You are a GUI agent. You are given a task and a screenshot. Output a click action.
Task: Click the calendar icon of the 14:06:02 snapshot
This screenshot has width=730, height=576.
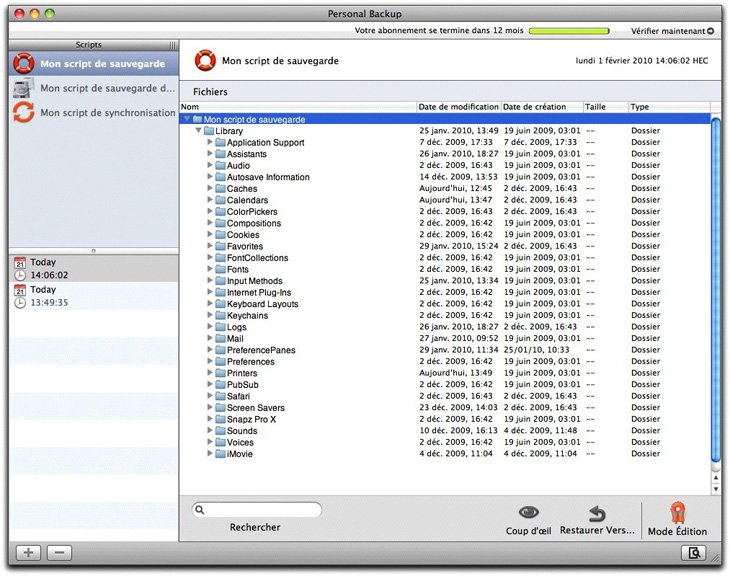20,263
